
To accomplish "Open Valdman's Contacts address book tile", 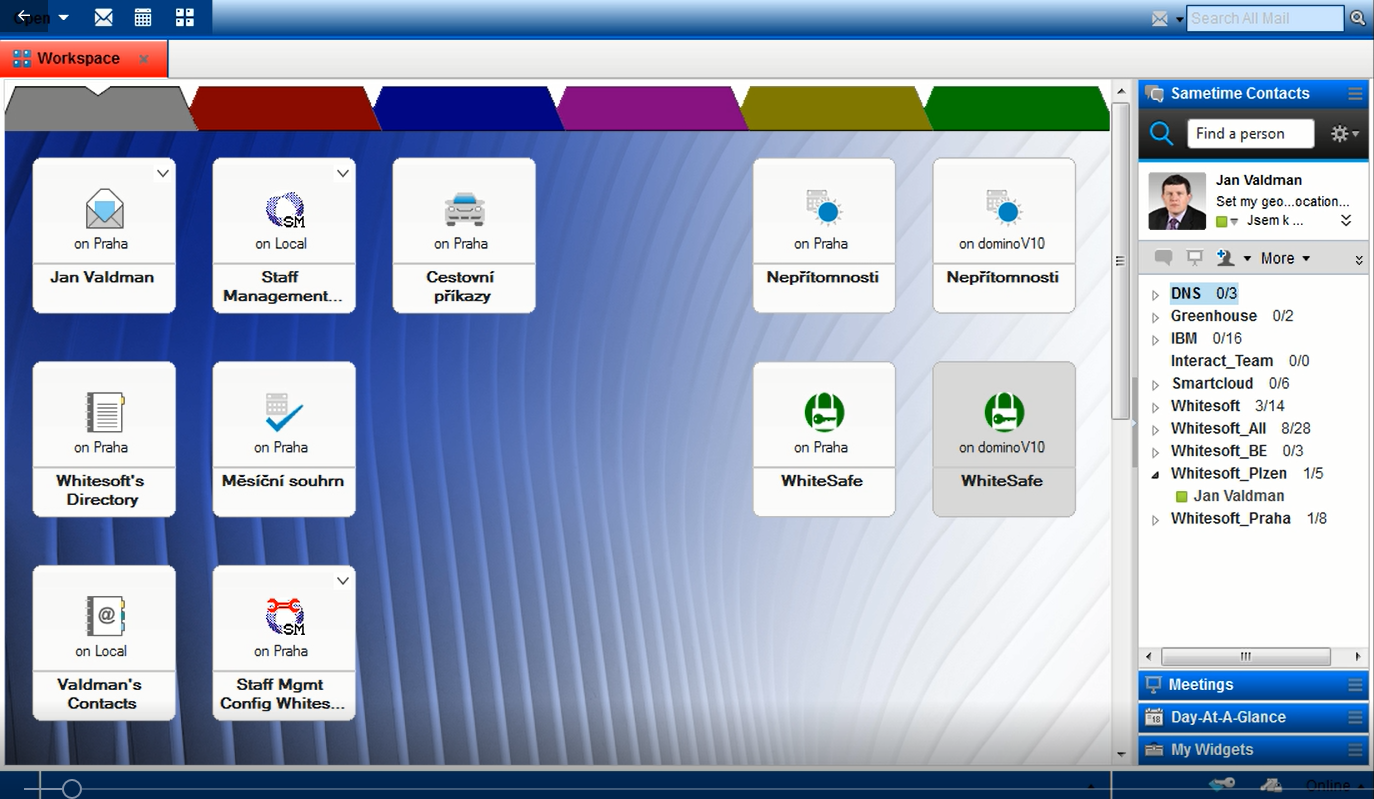I will tap(104, 642).
